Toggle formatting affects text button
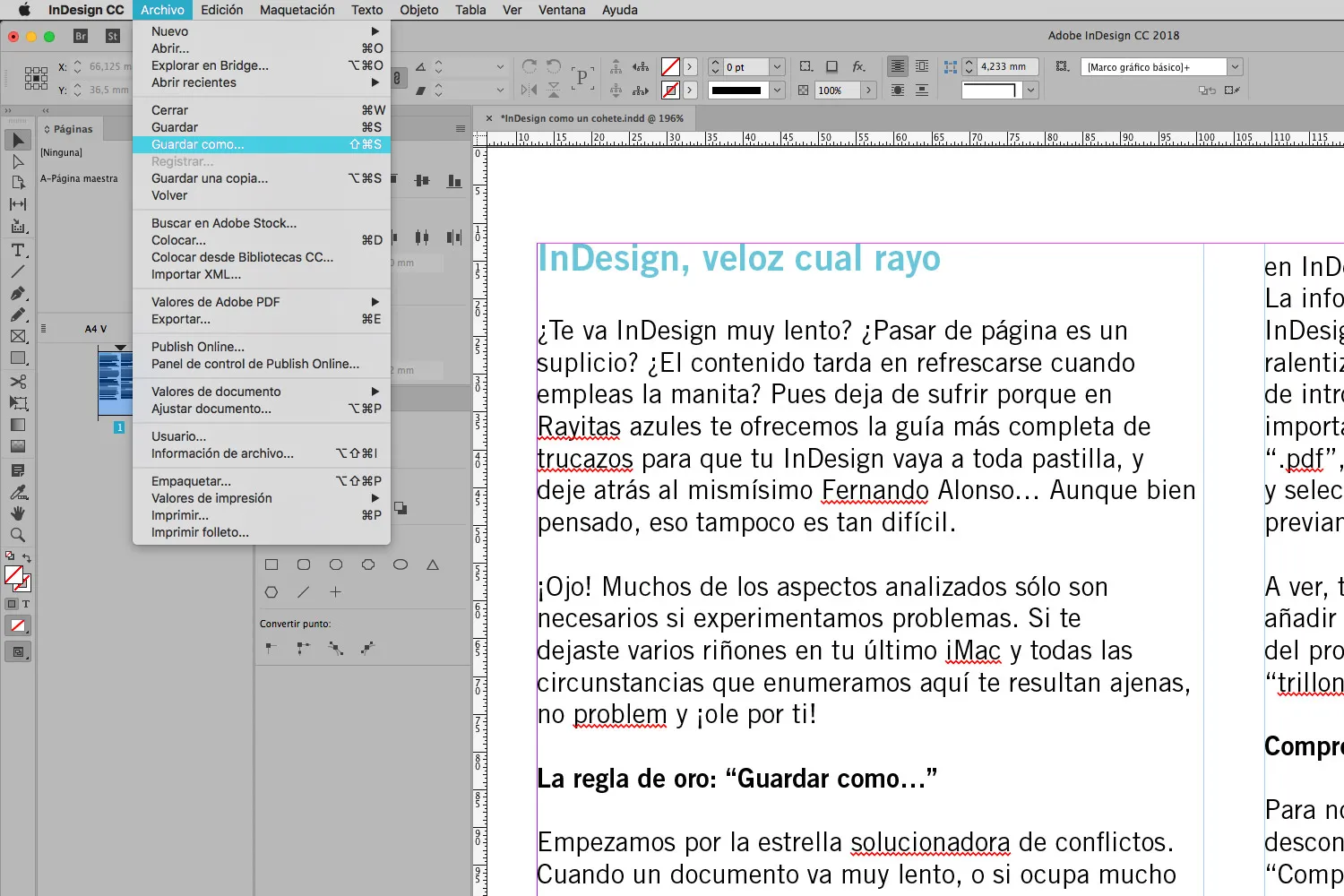Screen dimensions: 1344x896 (x=26, y=604)
